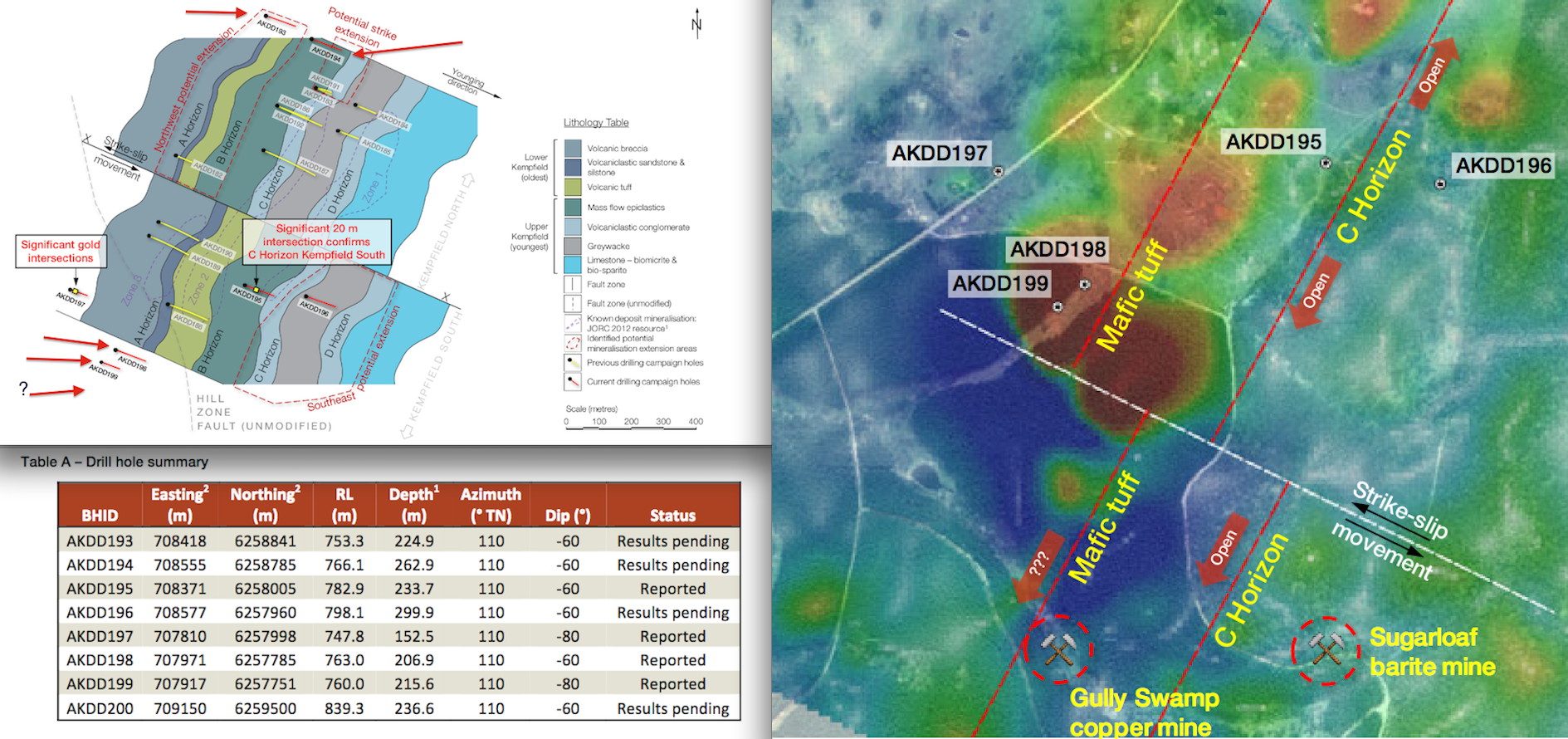Click the Greywacke colour swatch
Viewport: 1568px width, 739px height.
pyautogui.click(x=572, y=246)
